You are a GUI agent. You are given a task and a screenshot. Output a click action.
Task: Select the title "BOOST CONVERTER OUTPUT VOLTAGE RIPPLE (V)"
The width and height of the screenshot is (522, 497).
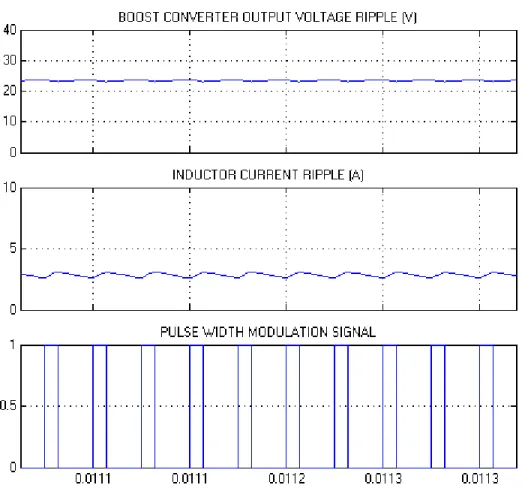tap(268, 17)
